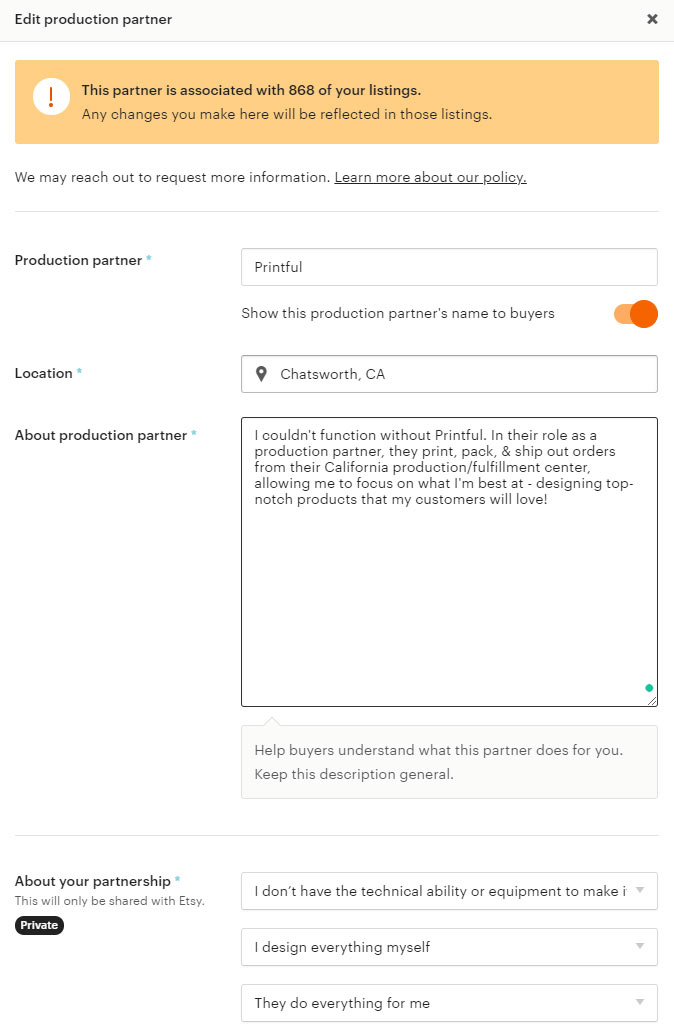674x1034 pixels.
Task: Open "Learn more about our policy" link
Action: point(429,177)
